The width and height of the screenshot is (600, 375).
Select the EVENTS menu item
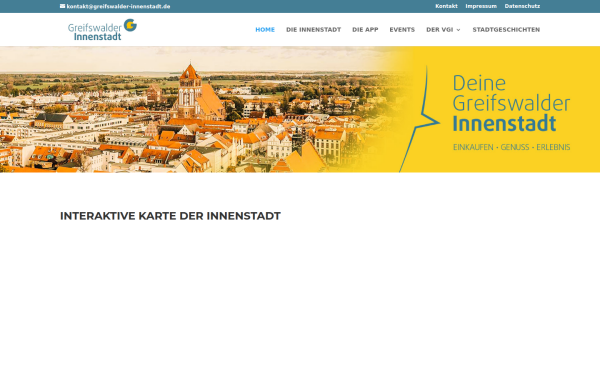(402, 29)
